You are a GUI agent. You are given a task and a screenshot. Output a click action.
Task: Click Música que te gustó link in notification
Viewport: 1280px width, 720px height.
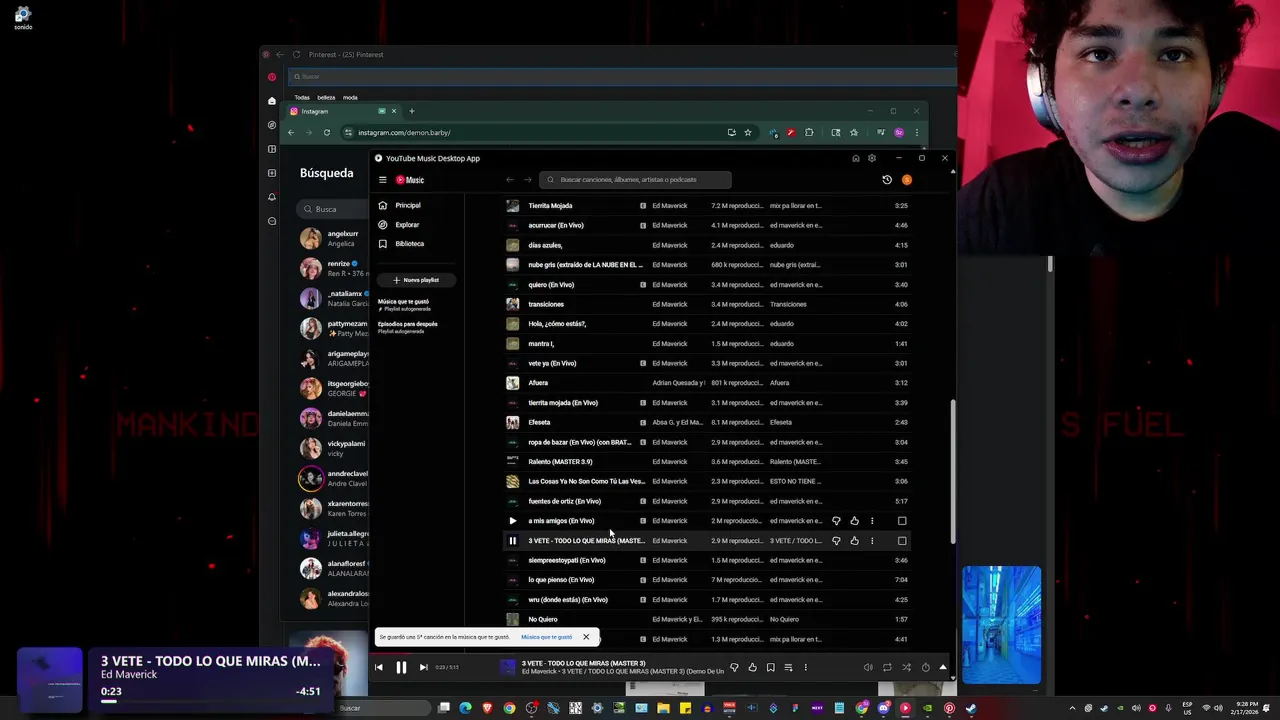pos(546,637)
